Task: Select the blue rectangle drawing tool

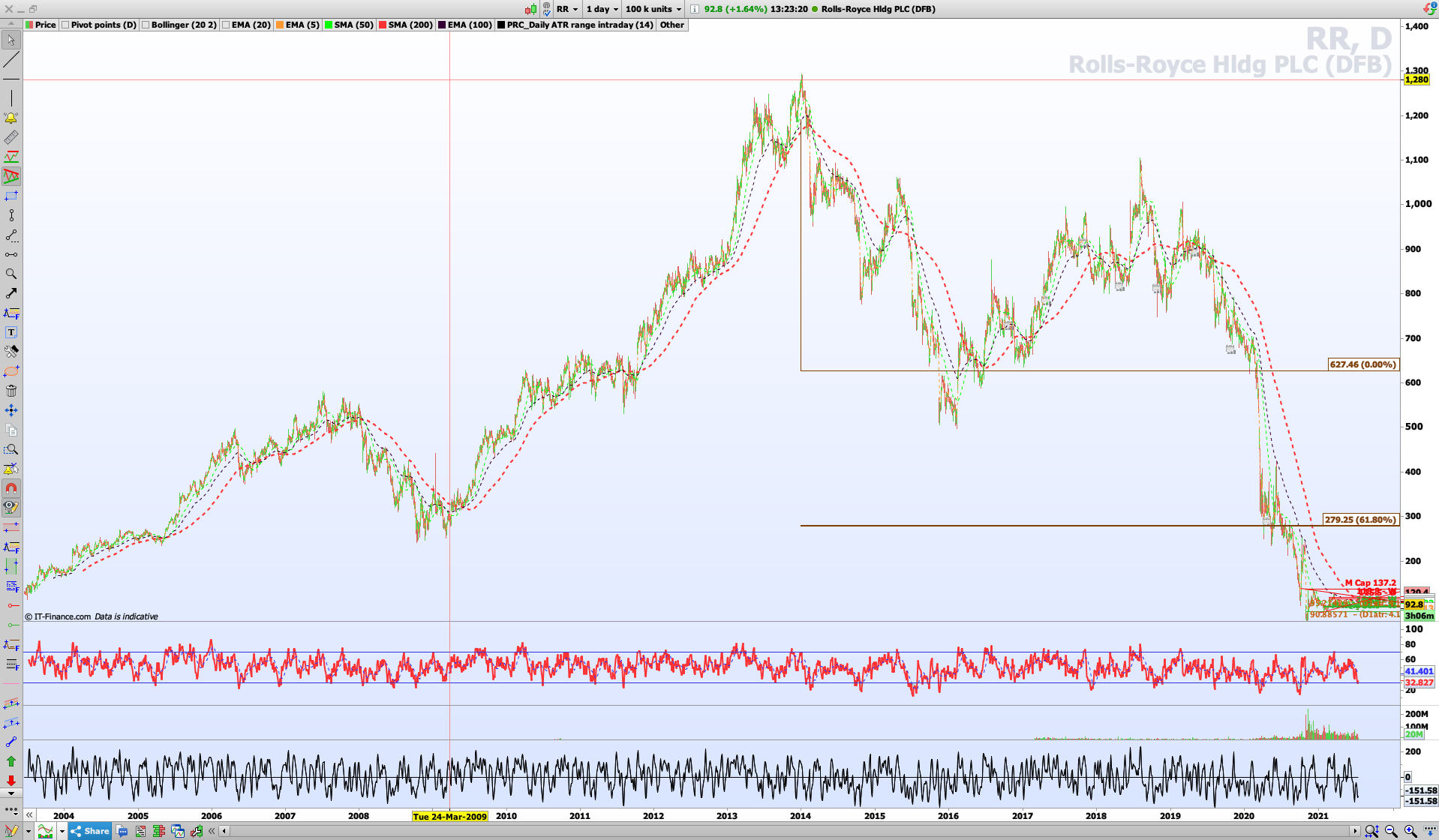Action: pos(11,196)
